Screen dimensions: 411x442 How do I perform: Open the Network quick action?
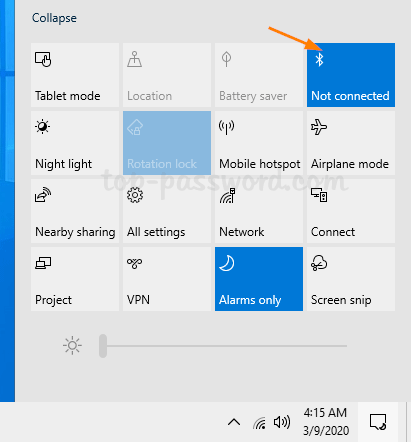coord(259,211)
